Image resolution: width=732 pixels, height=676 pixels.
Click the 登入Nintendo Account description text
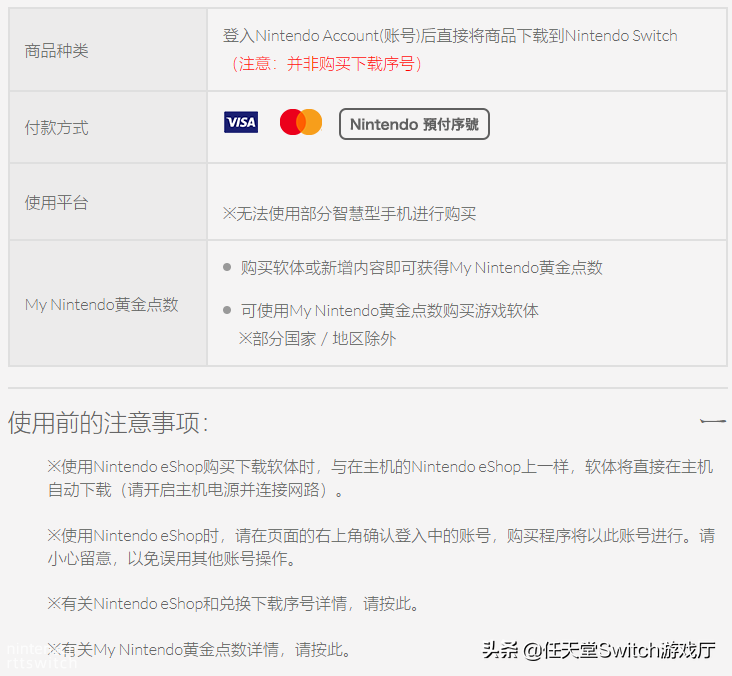click(x=449, y=36)
